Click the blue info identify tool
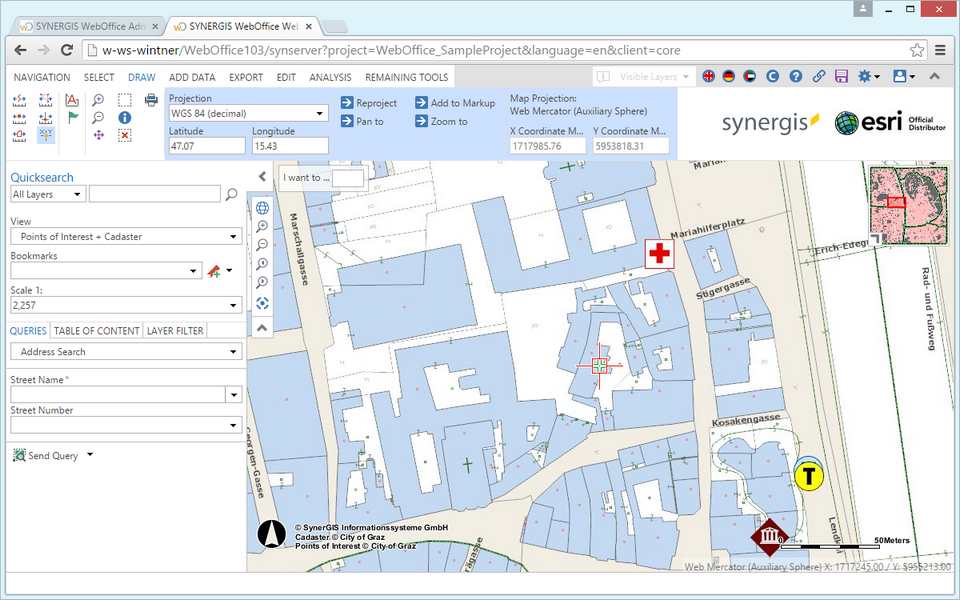The image size is (960, 600). coord(124,118)
